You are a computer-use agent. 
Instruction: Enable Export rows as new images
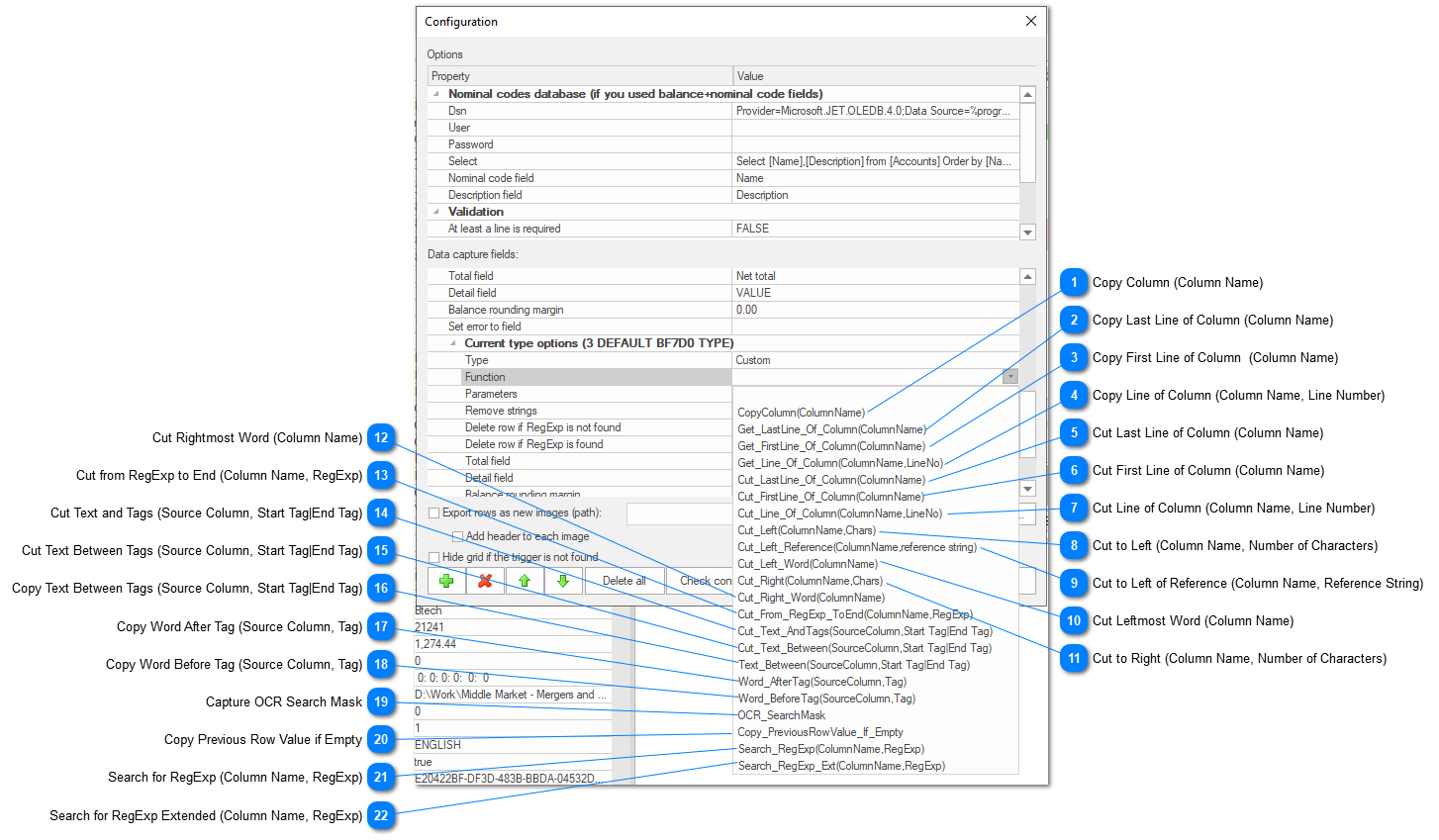pyautogui.click(x=432, y=513)
